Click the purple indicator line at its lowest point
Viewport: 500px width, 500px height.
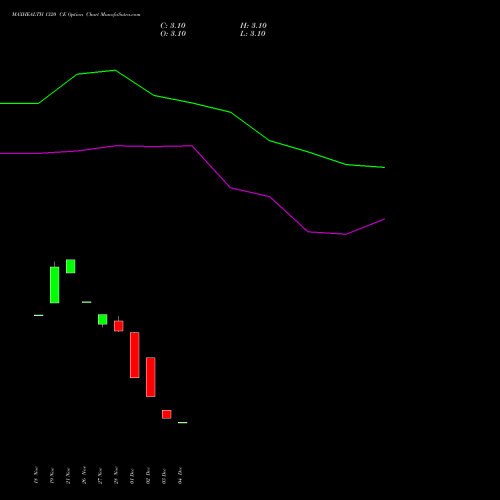(x=345, y=234)
